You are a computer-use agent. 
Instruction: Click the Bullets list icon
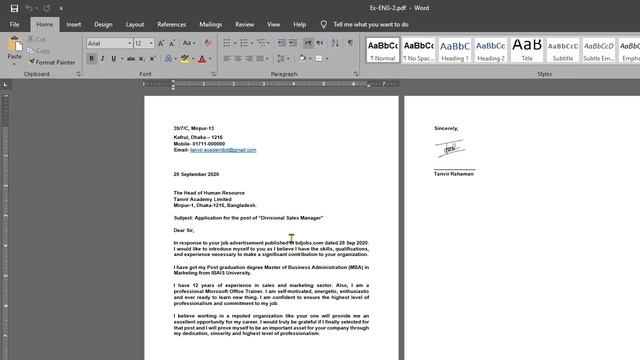click(x=227, y=43)
